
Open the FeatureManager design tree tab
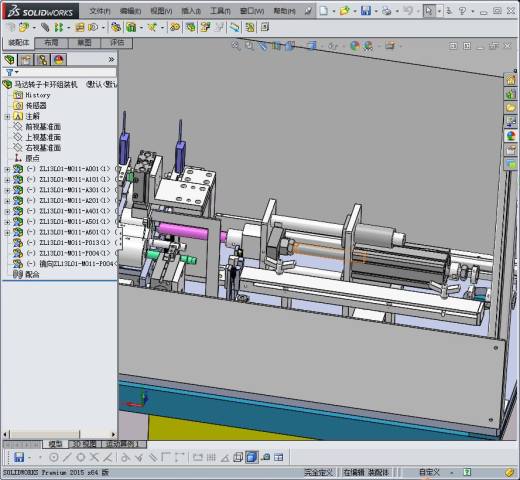tap(10, 60)
